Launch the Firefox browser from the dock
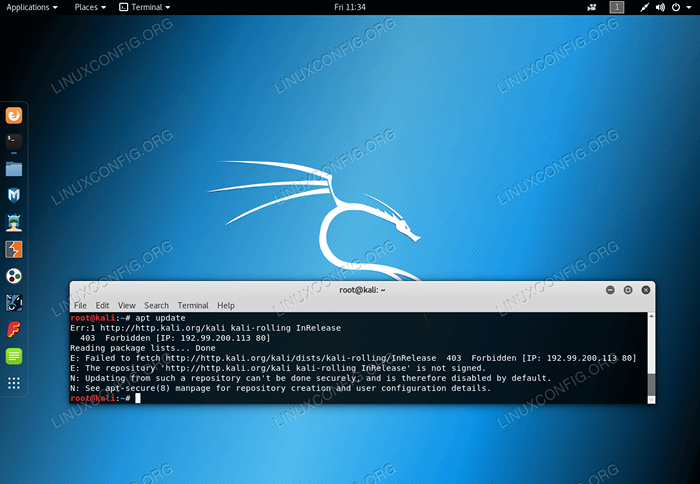This screenshot has width=700, height=484. click(14, 116)
